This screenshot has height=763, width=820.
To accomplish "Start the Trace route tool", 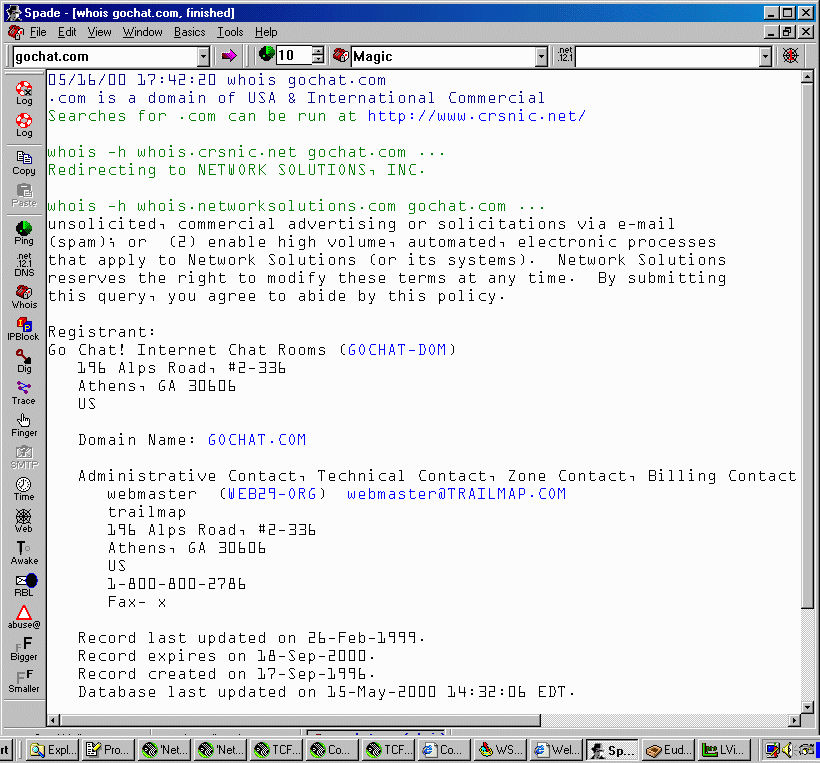I will (x=24, y=393).
